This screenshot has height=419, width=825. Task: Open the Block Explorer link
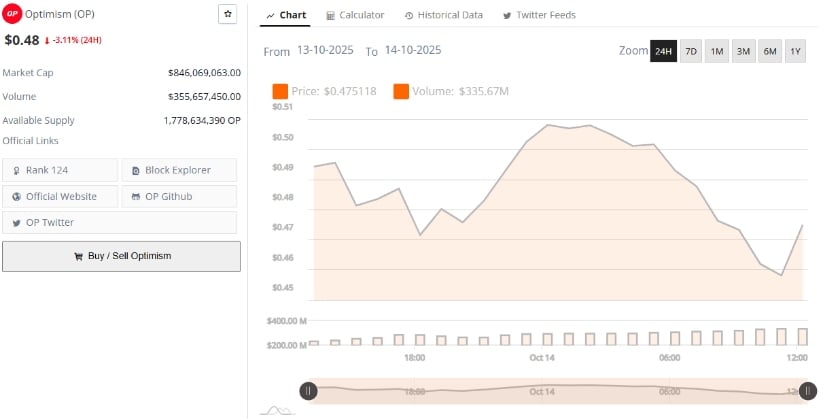click(179, 170)
